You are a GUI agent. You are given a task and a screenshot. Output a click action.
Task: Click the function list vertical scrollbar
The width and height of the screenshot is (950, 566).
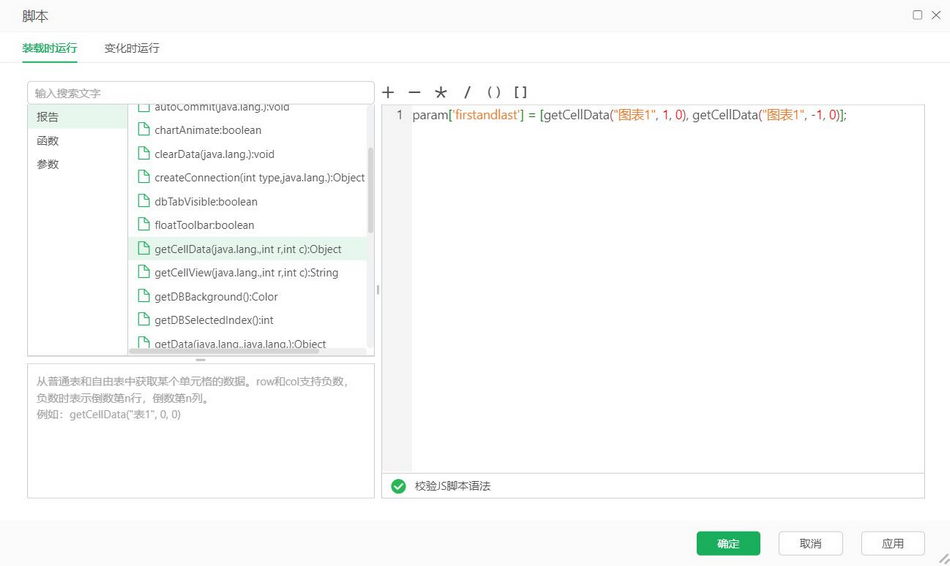pos(370,190)
